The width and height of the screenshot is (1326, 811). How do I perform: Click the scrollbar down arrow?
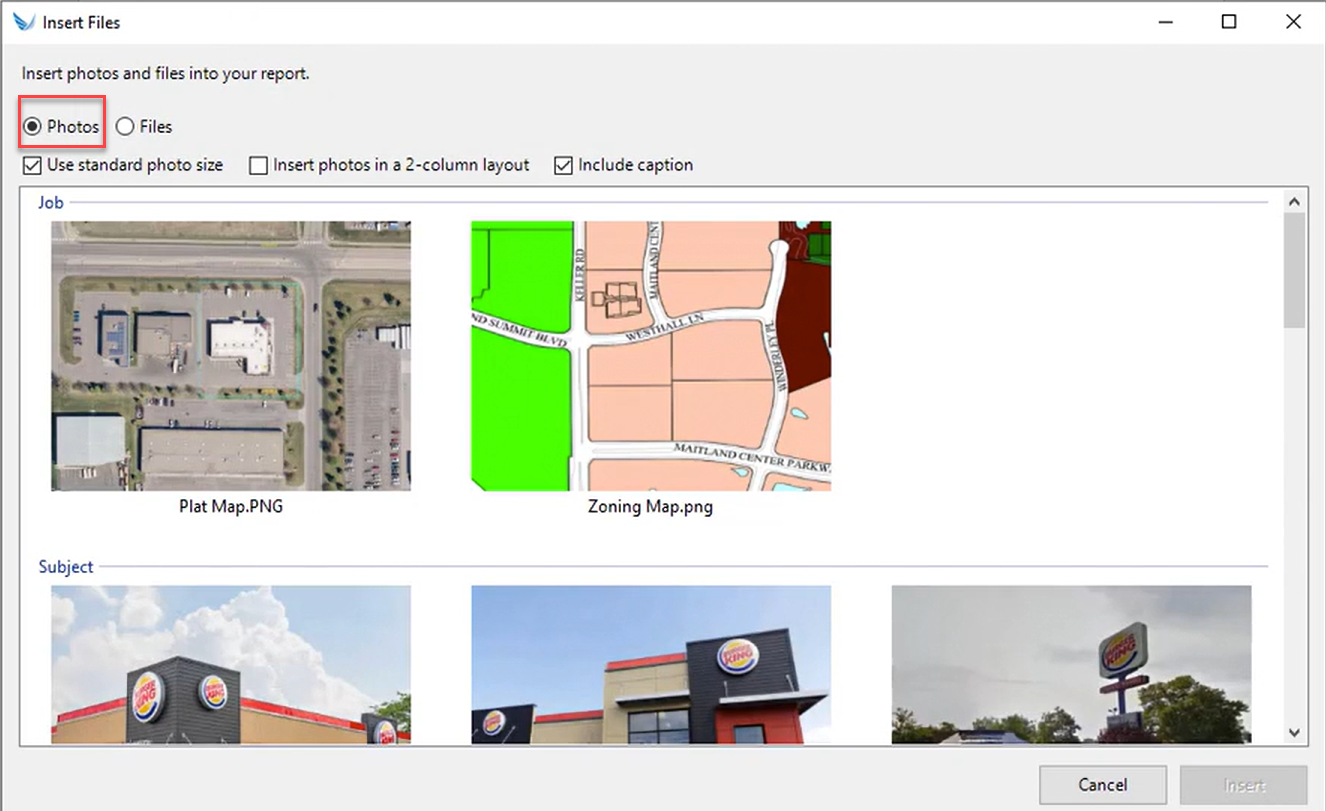point(1295,733)
